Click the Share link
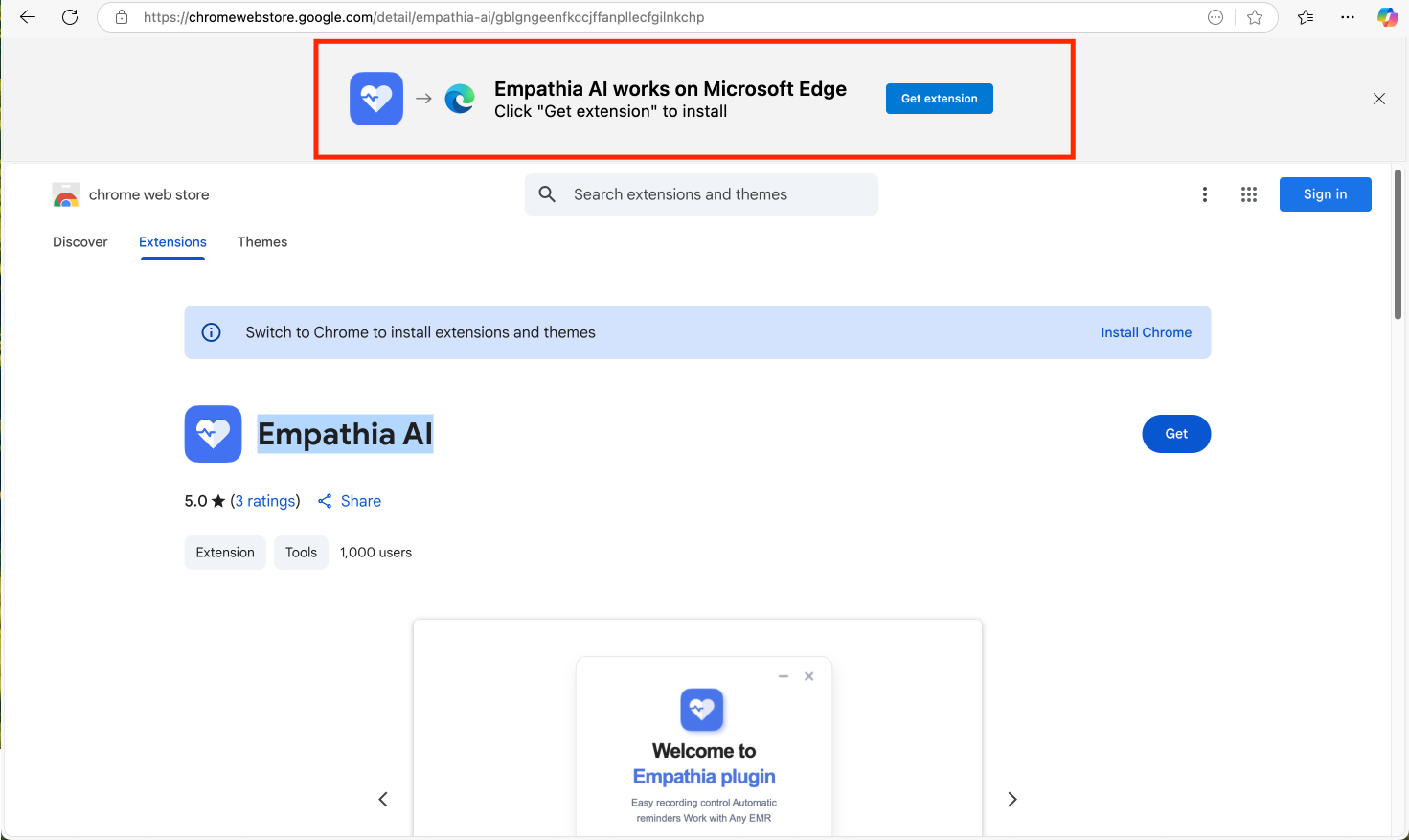This screenshot has height=840, width=1409. tap(350, 501)
